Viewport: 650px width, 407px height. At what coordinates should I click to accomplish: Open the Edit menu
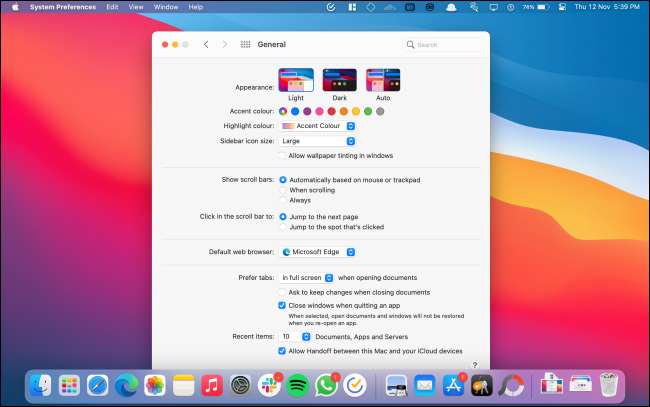click(112, 7)
